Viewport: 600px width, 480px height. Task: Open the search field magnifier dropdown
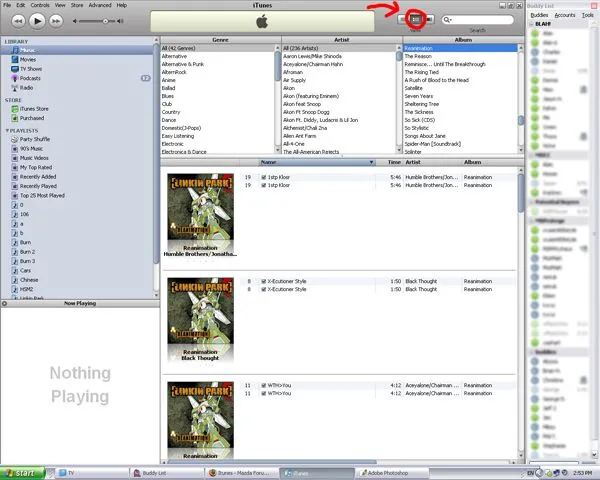click(450, 19)
